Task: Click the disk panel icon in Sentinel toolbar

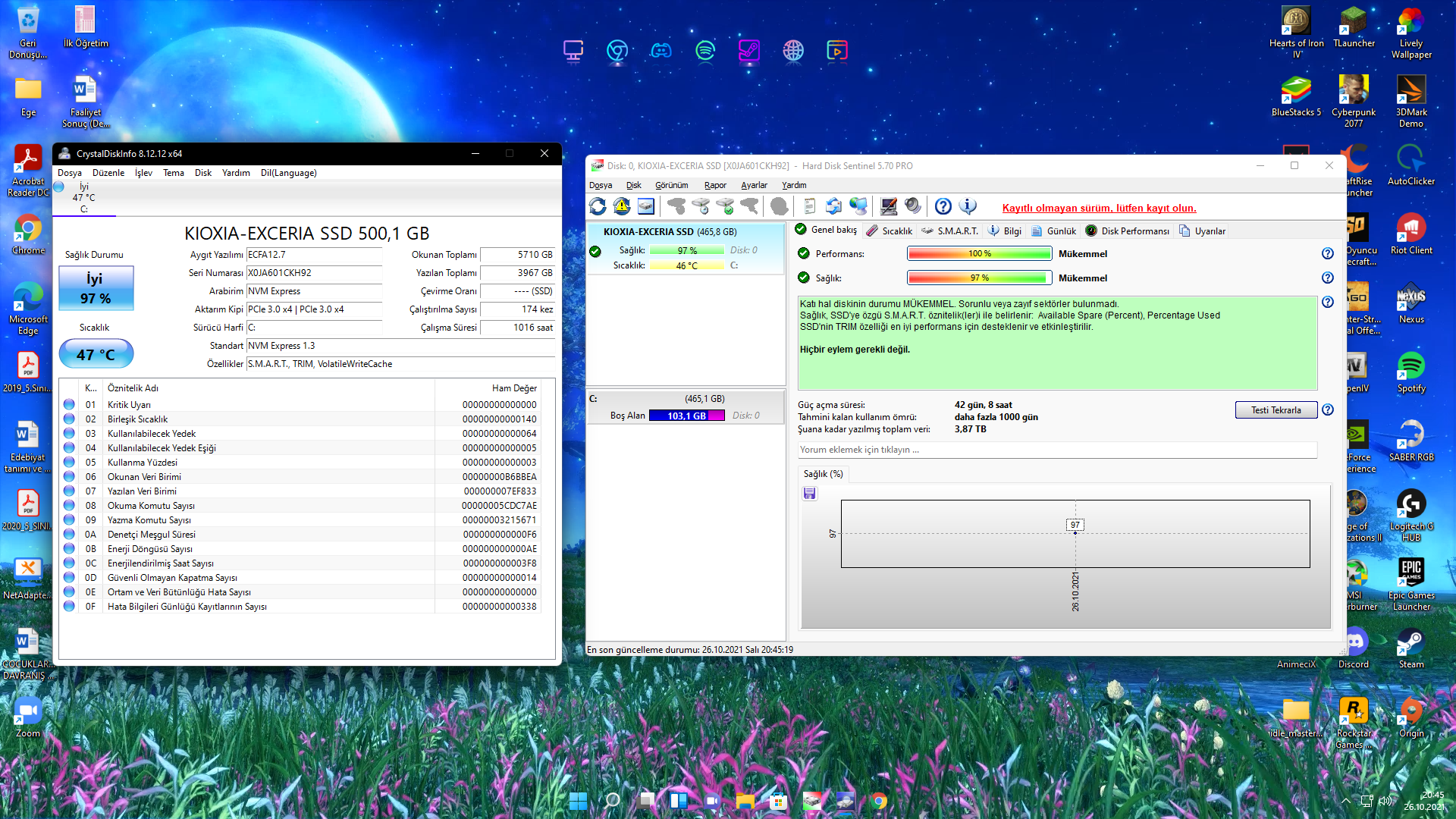Action: [646, 206]
